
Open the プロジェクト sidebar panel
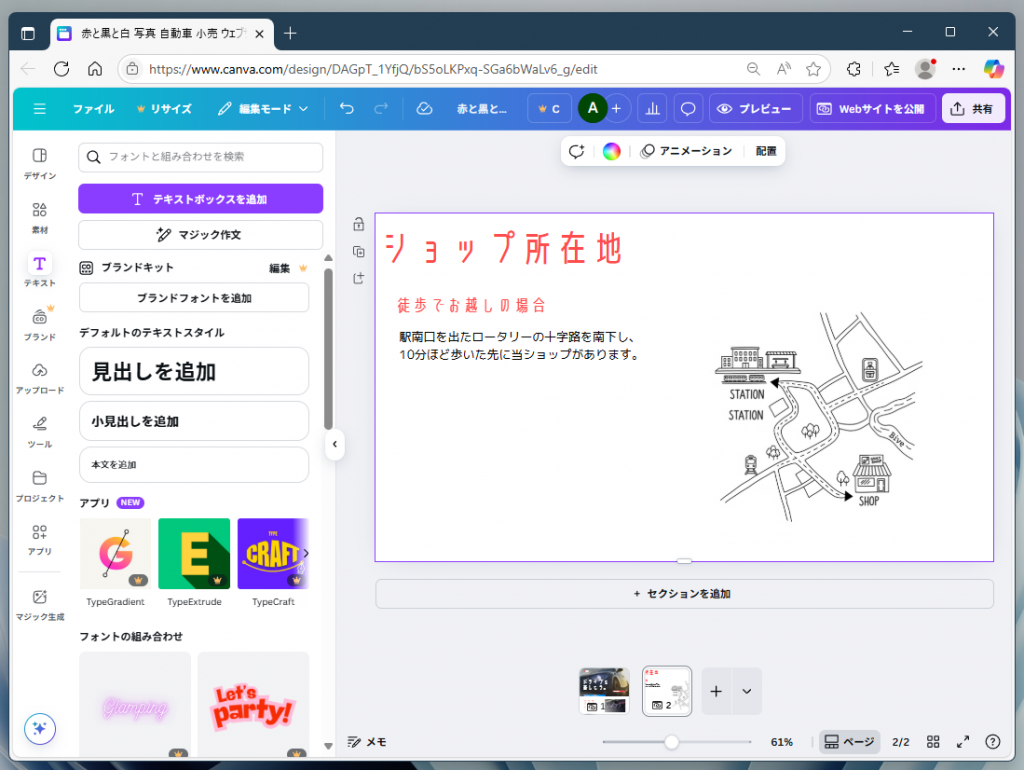[39, 483]
